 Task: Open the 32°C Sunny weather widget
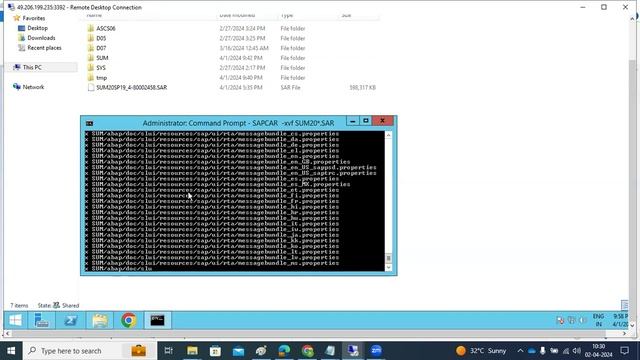(481, 351)
